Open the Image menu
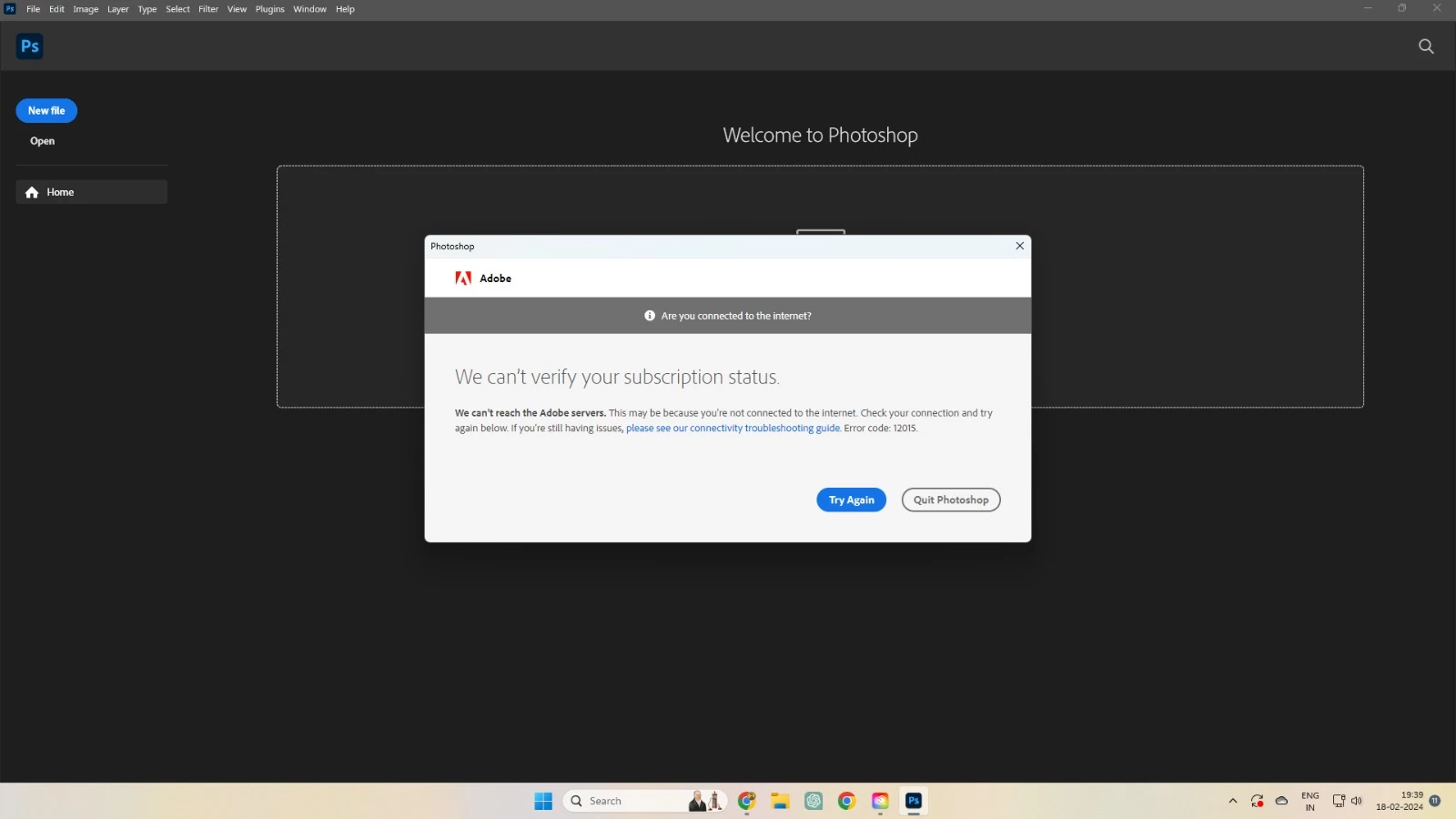The image size is (1456, 819). [x=86, y=9]
